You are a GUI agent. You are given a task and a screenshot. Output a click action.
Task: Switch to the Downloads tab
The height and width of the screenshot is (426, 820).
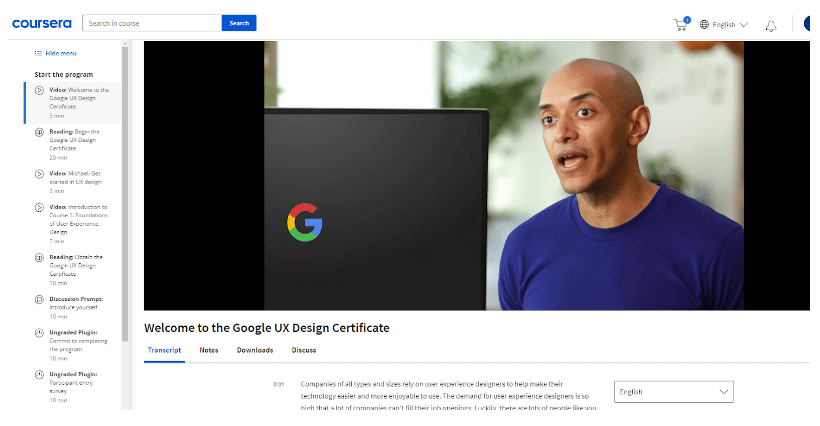255,350
